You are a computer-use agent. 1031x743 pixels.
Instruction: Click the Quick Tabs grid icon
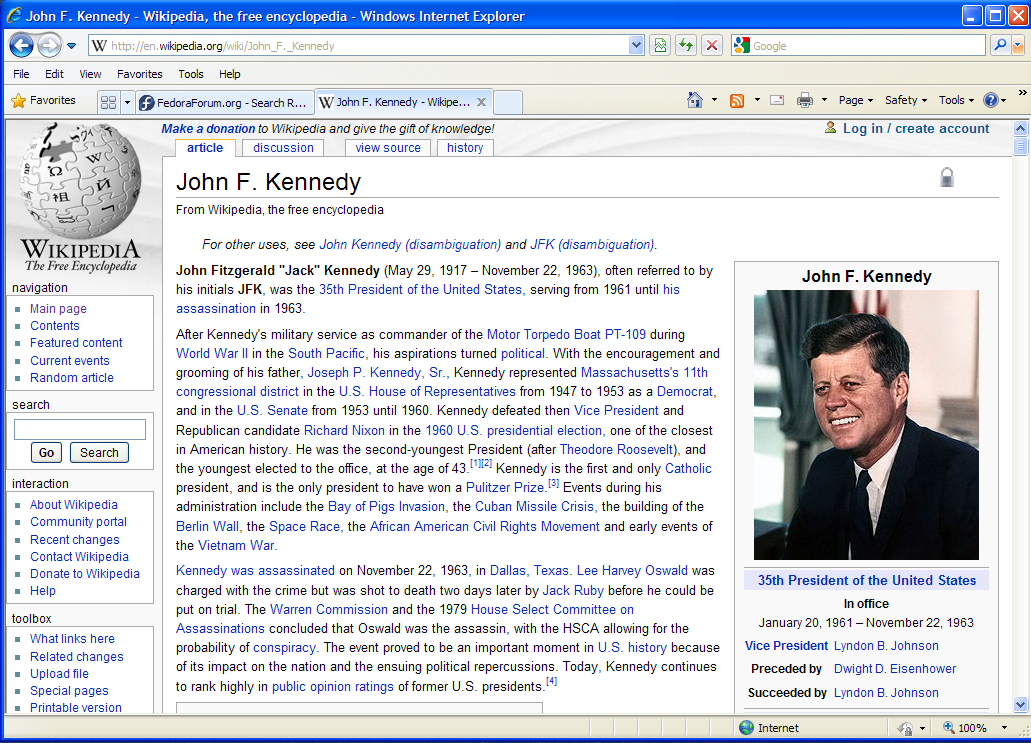coord(108,102)
